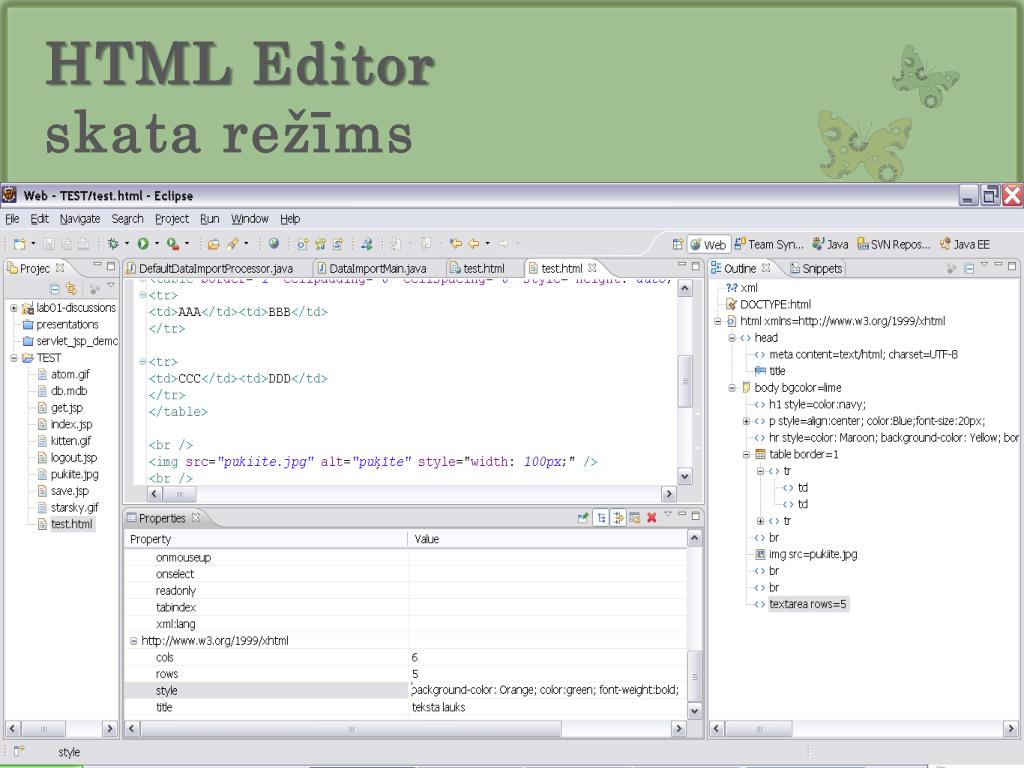The image size is (1024, 768).
Task: Open the File menu
Action: tap(12, 219)
